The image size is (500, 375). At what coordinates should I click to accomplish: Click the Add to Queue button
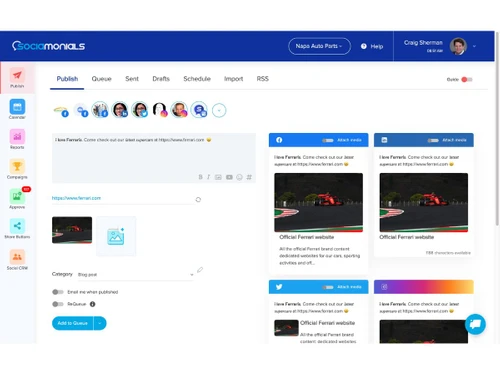tap(73, 323)
